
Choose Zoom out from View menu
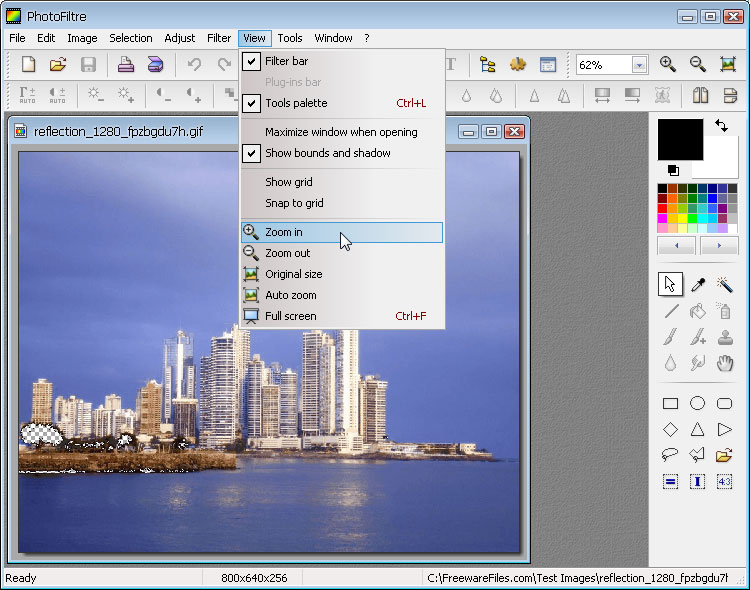pyautogui.click(x=343, y=253)
